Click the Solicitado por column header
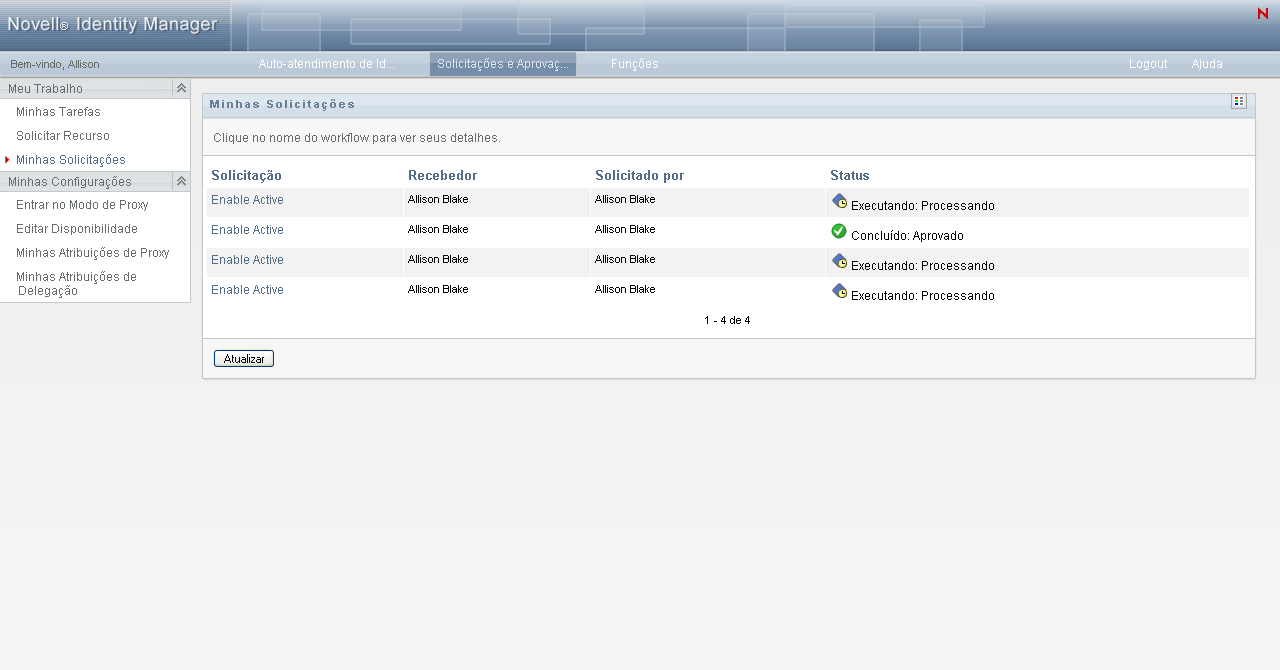The width and height of the screenshot is (1280, 670). click(639, 176)
